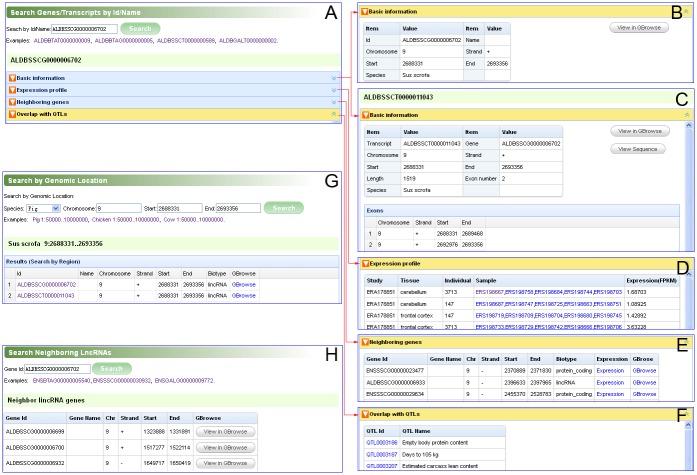
Task: Click orange icon on Neighboring genes header in panel E
Action: click(365, 343)
